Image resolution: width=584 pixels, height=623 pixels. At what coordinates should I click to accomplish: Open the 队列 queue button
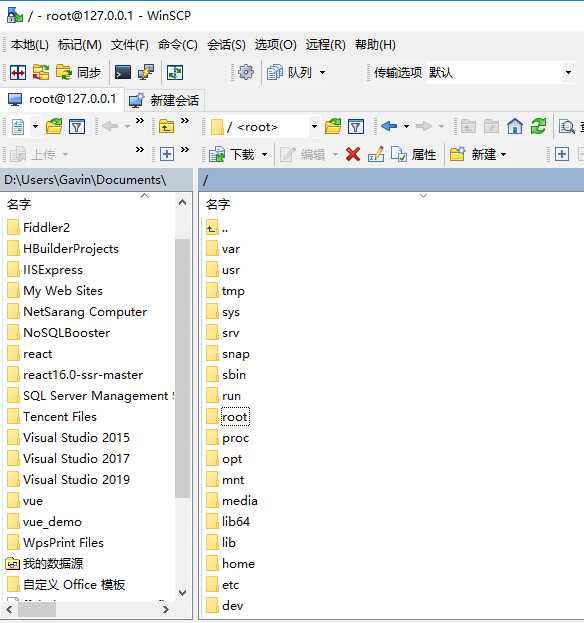(289, 73)
